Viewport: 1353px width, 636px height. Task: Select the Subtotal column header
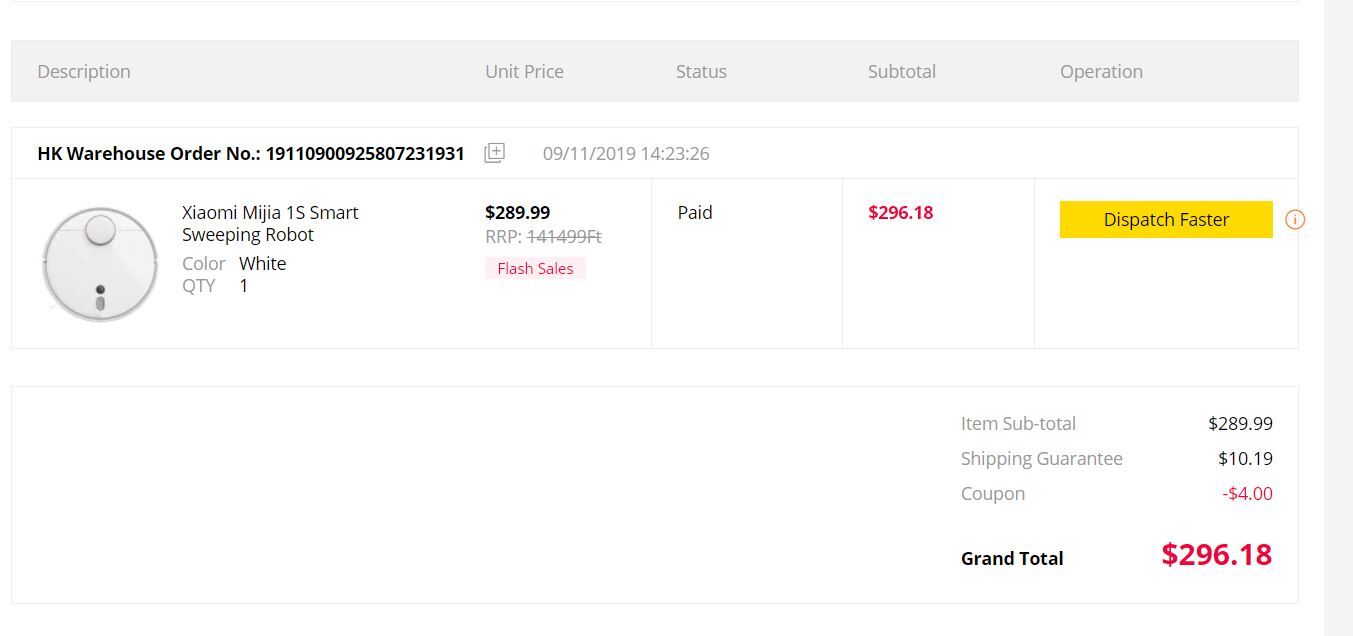coord(901,72)
